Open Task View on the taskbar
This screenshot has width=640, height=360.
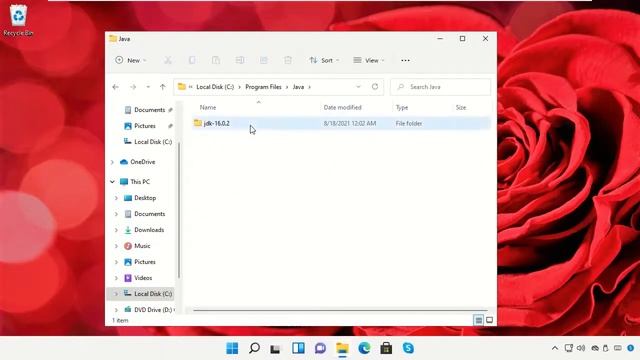pyautogui.click(x=276, y=348)
